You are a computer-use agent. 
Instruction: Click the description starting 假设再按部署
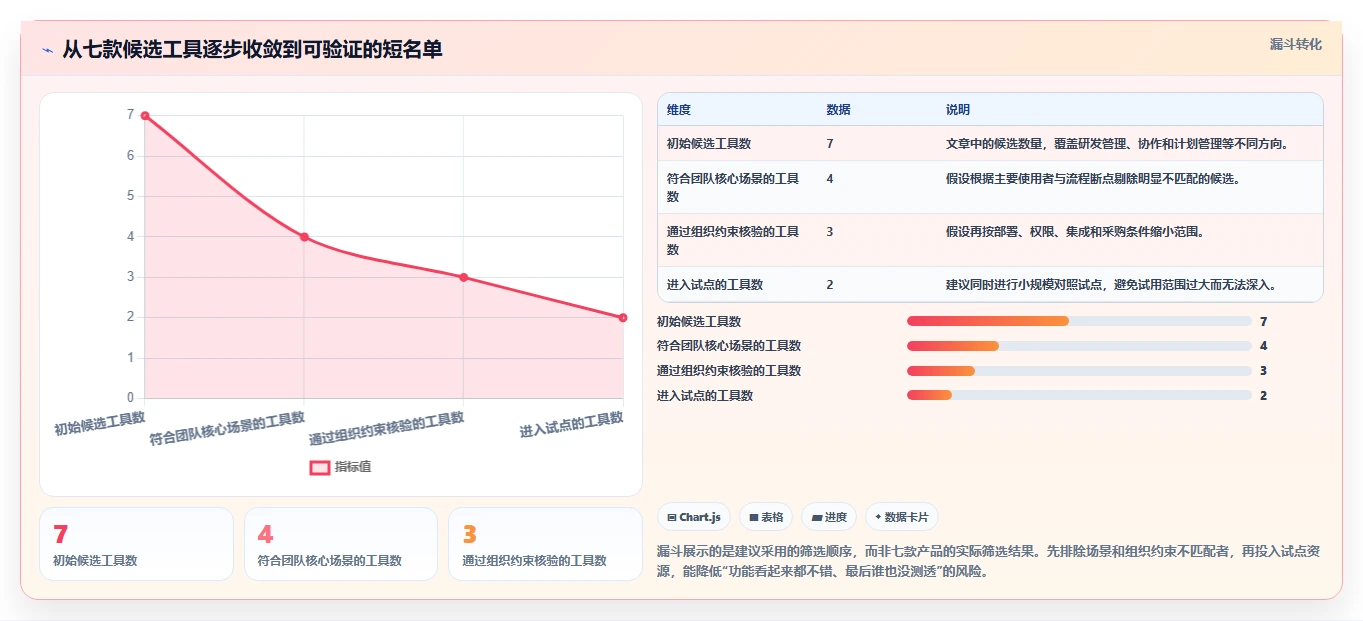(1074, 231)
